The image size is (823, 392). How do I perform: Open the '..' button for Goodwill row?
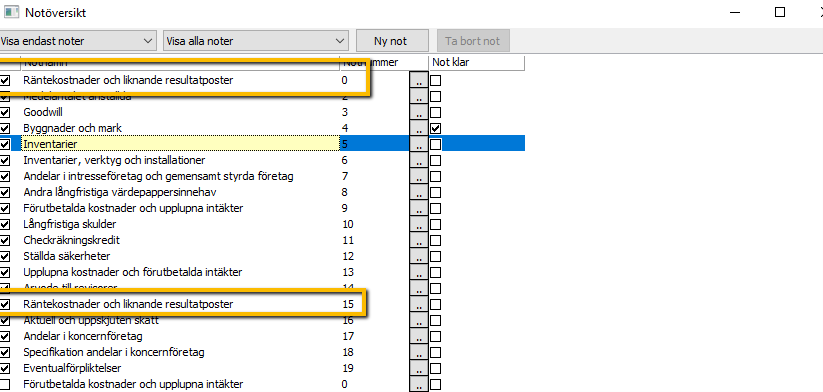(x=418, y=112)
